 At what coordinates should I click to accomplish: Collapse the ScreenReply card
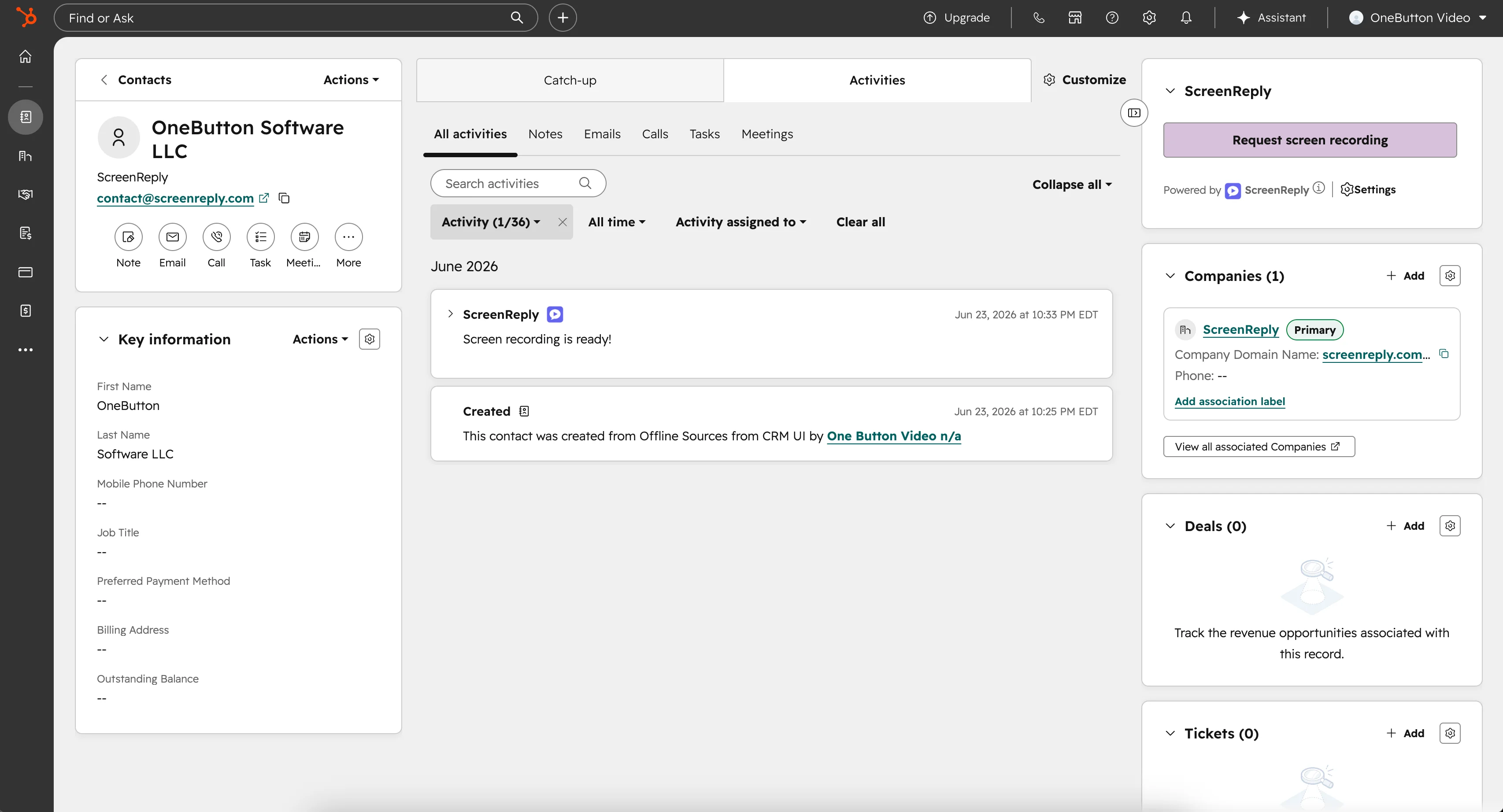click(x=1170, y=91)
